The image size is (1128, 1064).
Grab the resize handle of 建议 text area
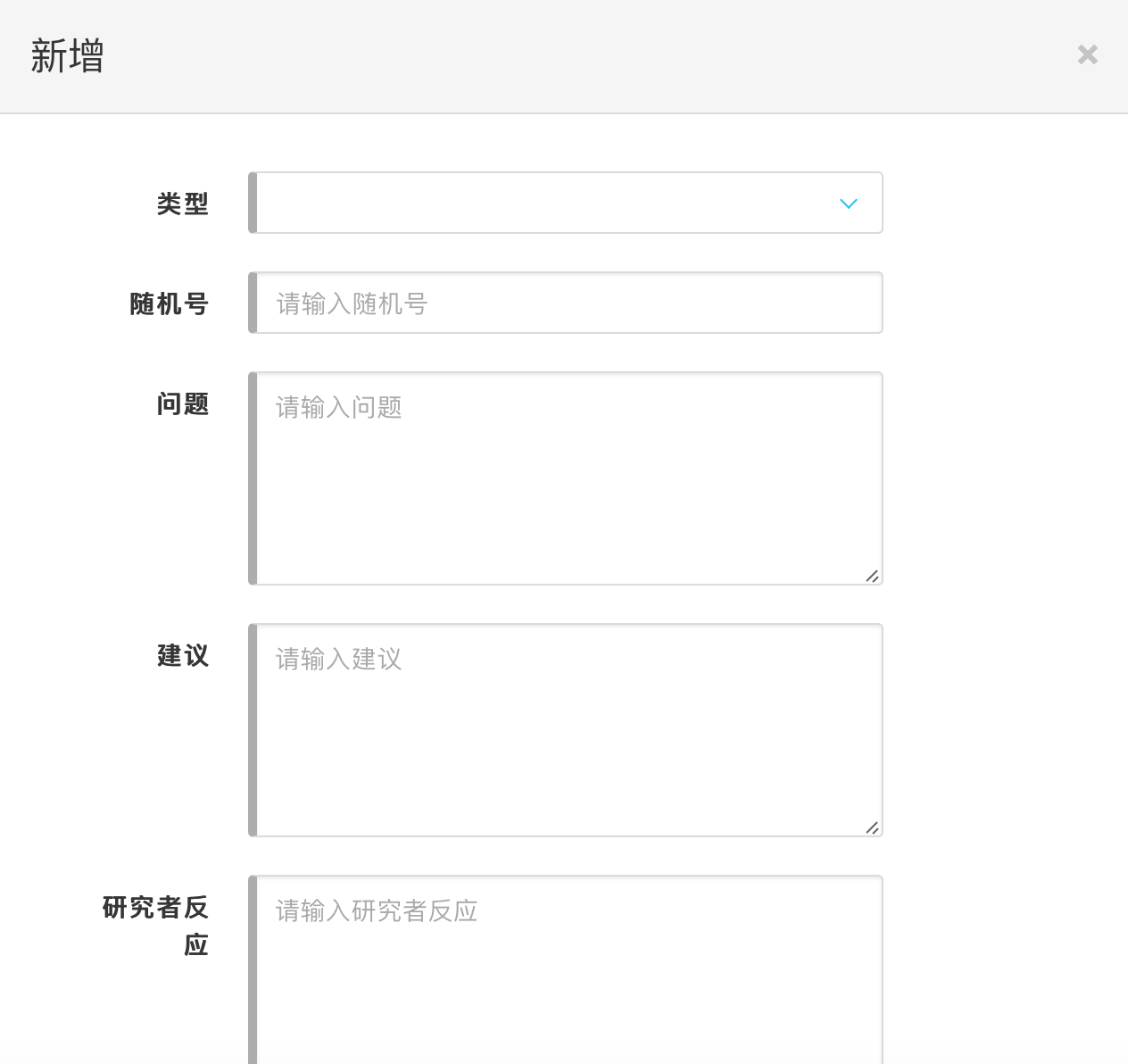coord(872,827)
